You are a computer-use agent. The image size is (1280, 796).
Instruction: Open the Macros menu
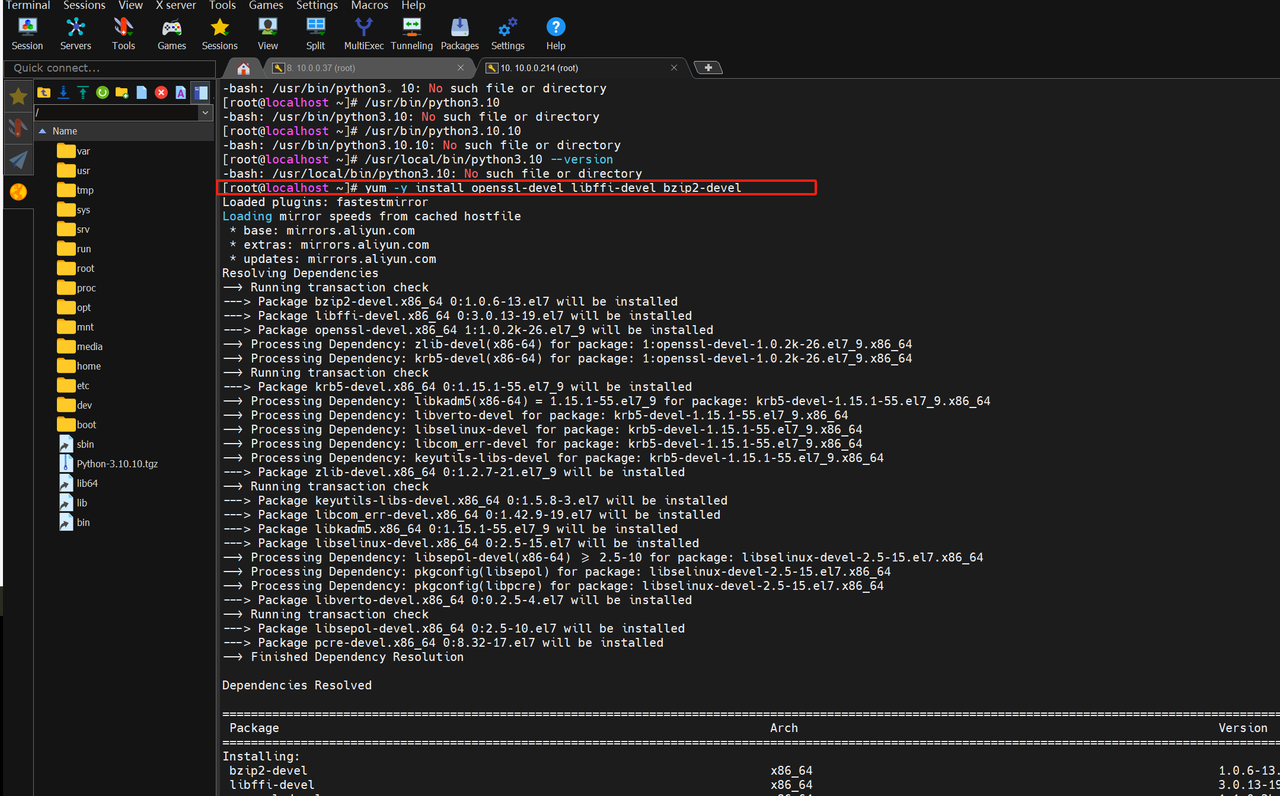click(x=369, y=6)
